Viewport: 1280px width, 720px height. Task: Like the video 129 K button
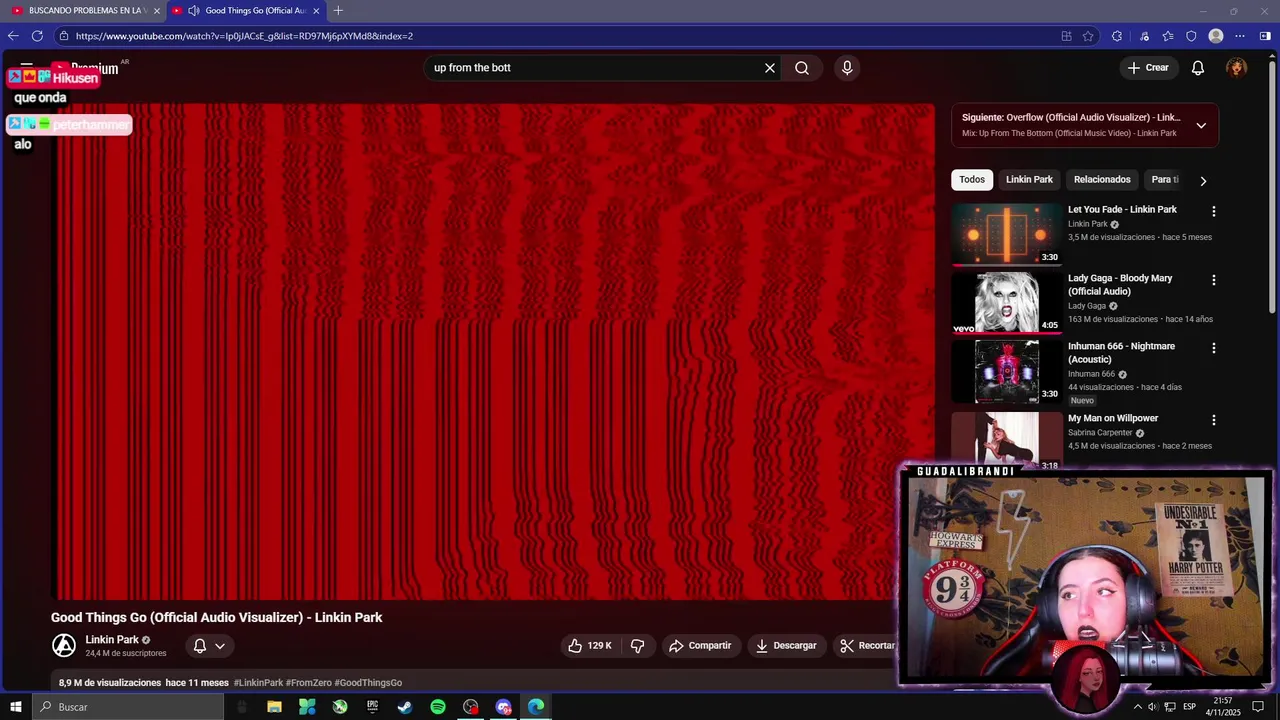590,646
